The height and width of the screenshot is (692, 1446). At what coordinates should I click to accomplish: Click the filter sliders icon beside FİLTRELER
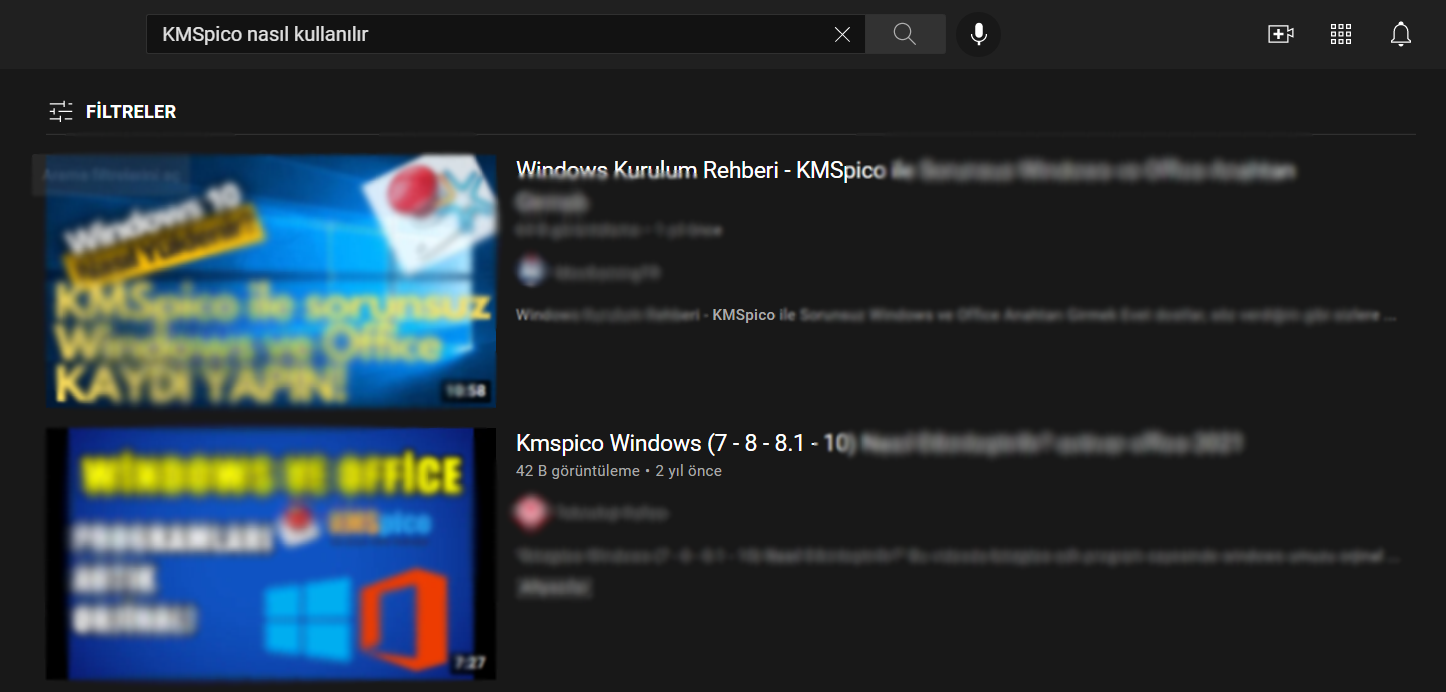(x=61, y=112)
